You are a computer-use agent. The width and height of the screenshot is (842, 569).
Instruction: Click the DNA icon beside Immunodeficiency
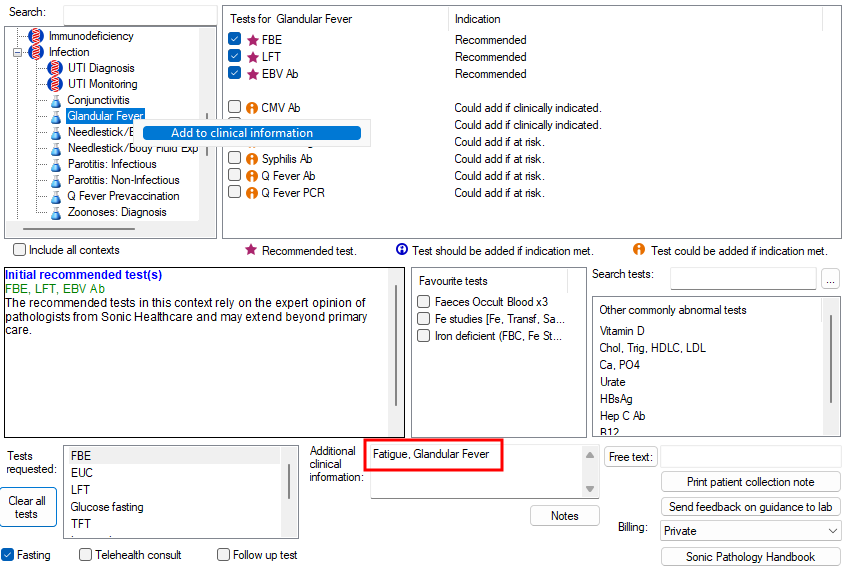(36, 36)
